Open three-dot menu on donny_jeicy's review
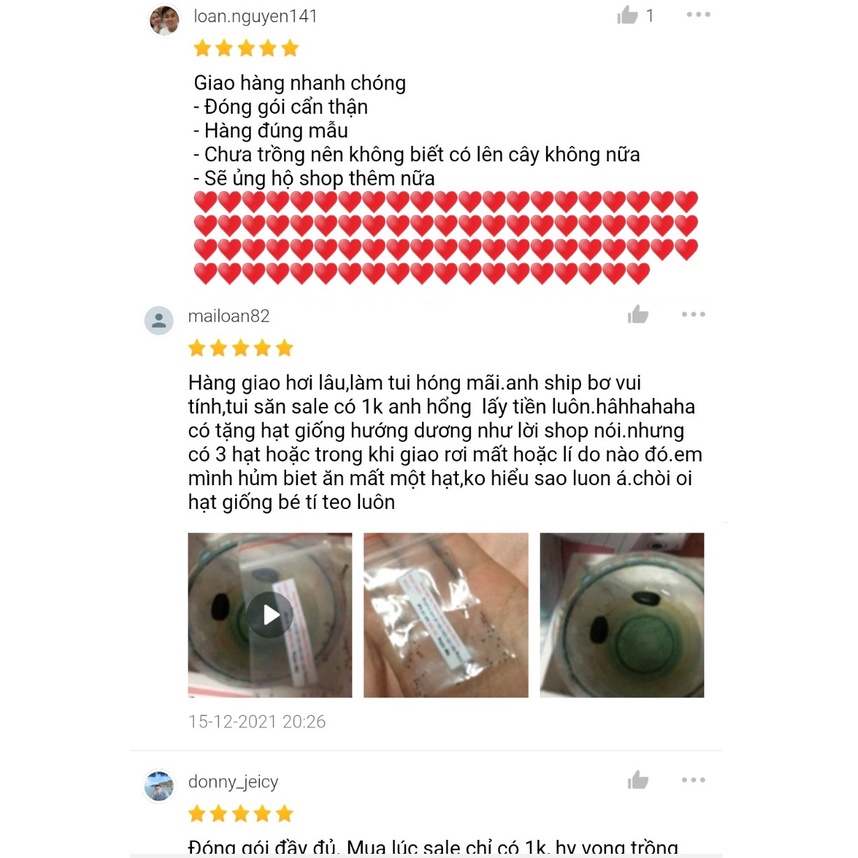The image size is (858, 858). coord(693,780)
